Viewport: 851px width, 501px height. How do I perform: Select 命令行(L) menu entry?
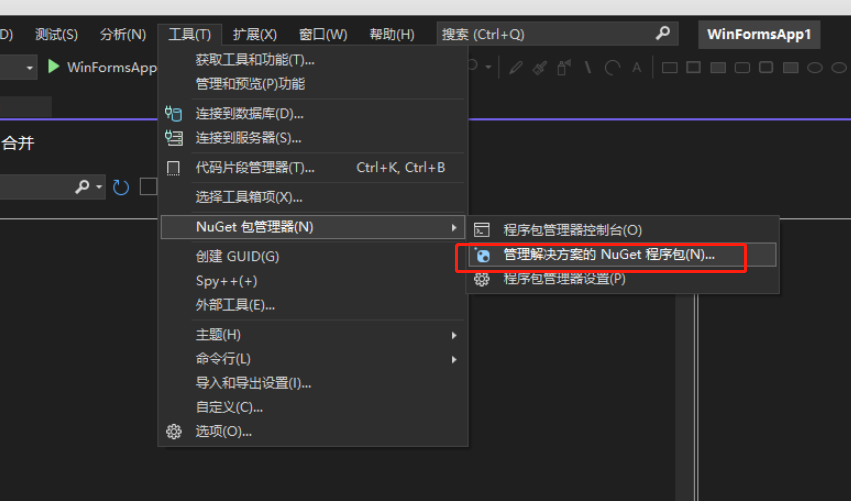point(313,359)
